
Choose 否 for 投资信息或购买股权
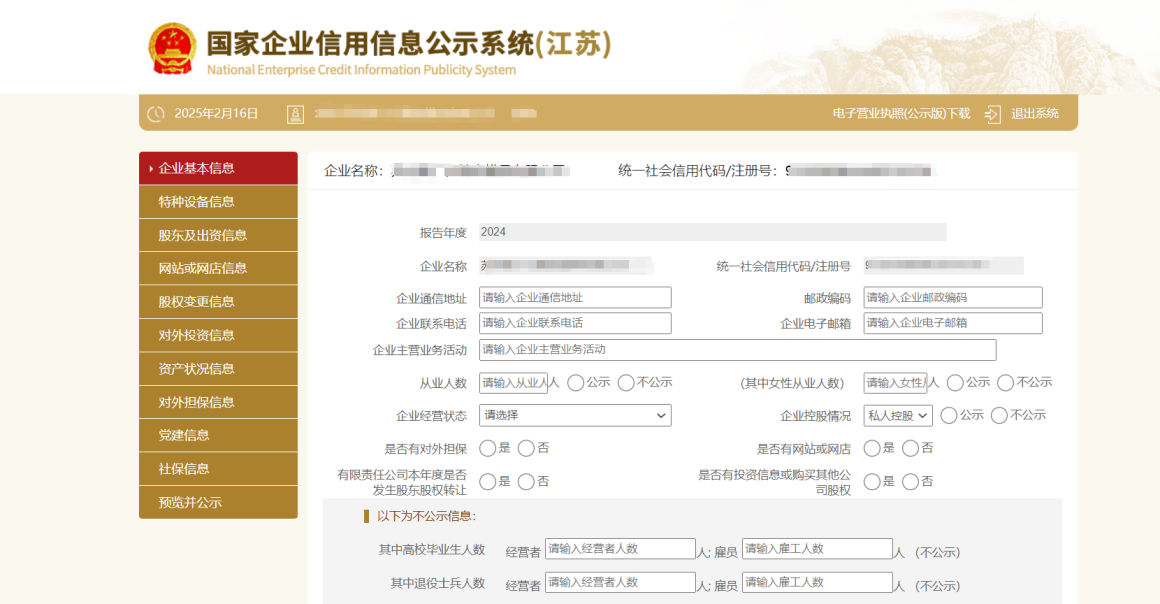911,482
